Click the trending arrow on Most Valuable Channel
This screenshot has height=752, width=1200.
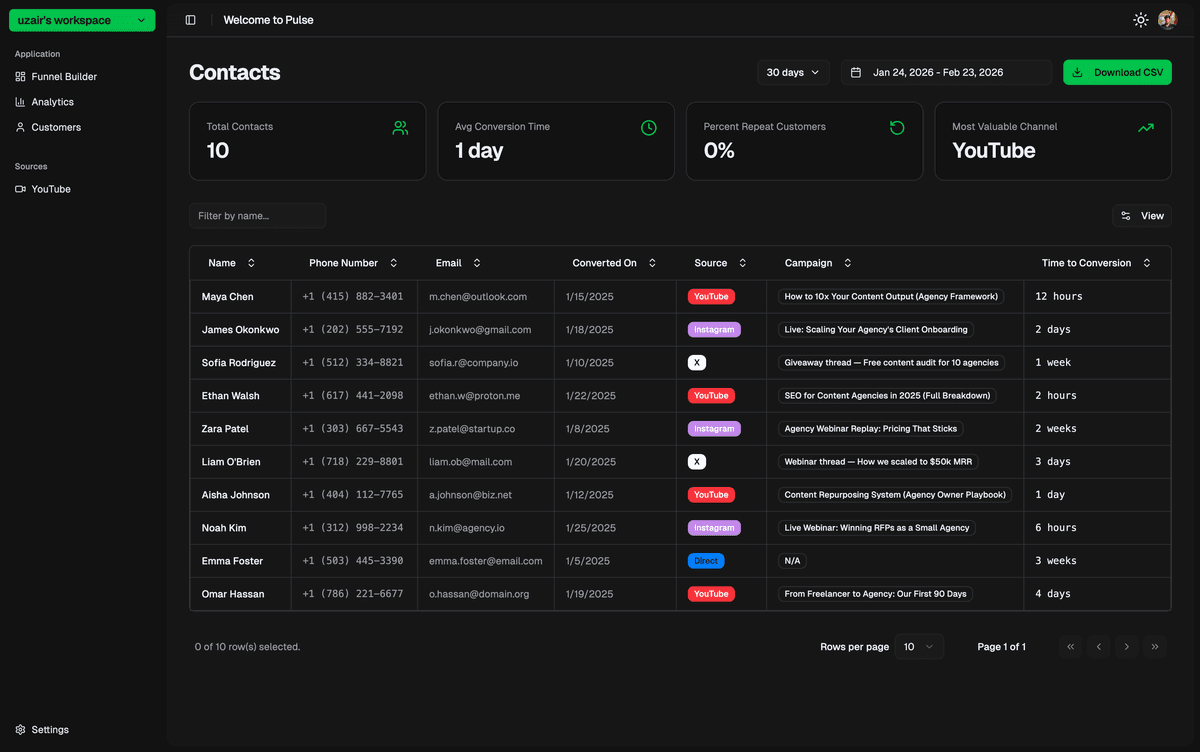1146,128
